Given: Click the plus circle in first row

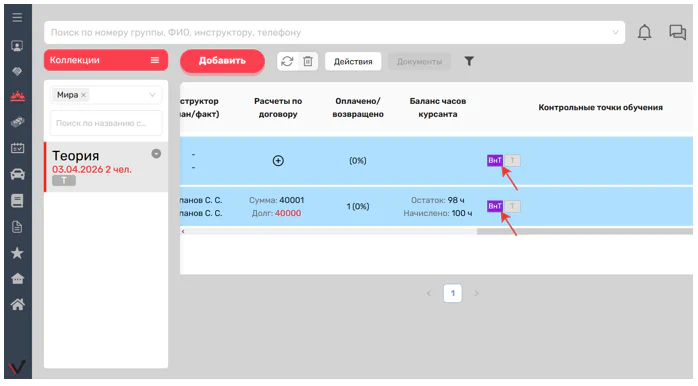Looking at the screenshot, I should 278,161.
